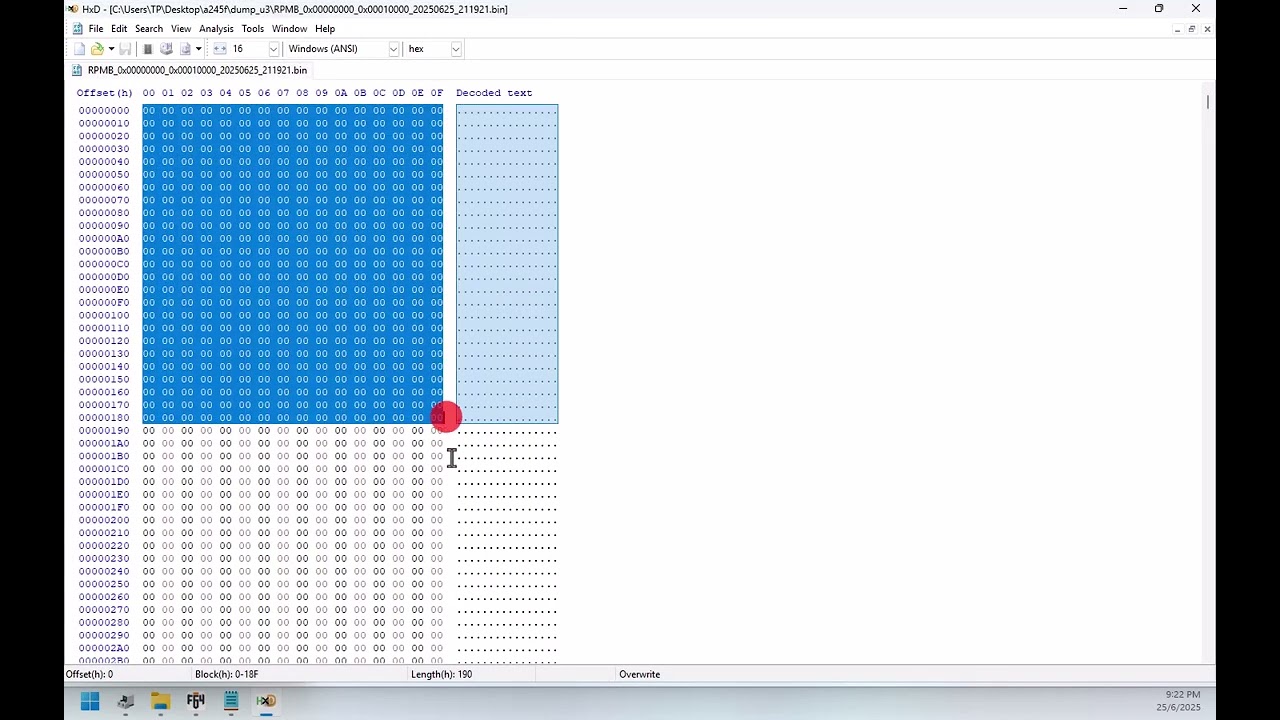Click the Decoded text column header
Image resolution: width=1280 pixels, height=720 pixels.
(494, 93)
